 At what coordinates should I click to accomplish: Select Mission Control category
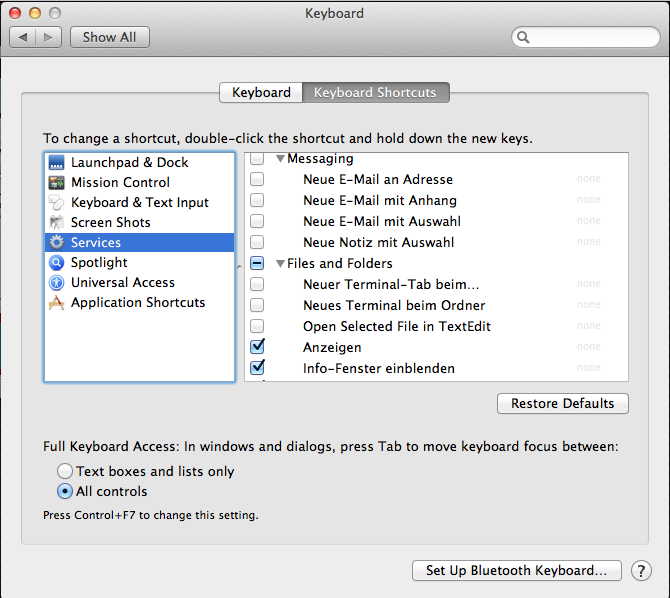tap(140, 183)
